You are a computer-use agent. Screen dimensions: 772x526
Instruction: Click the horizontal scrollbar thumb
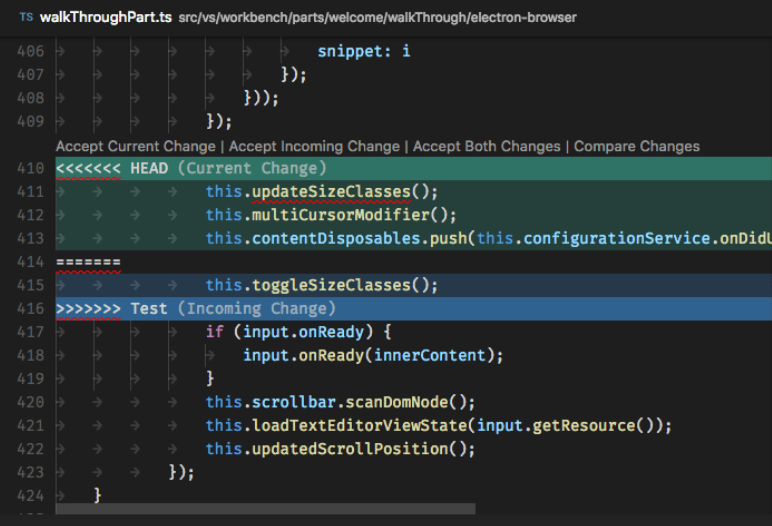(x=265, y=509)
